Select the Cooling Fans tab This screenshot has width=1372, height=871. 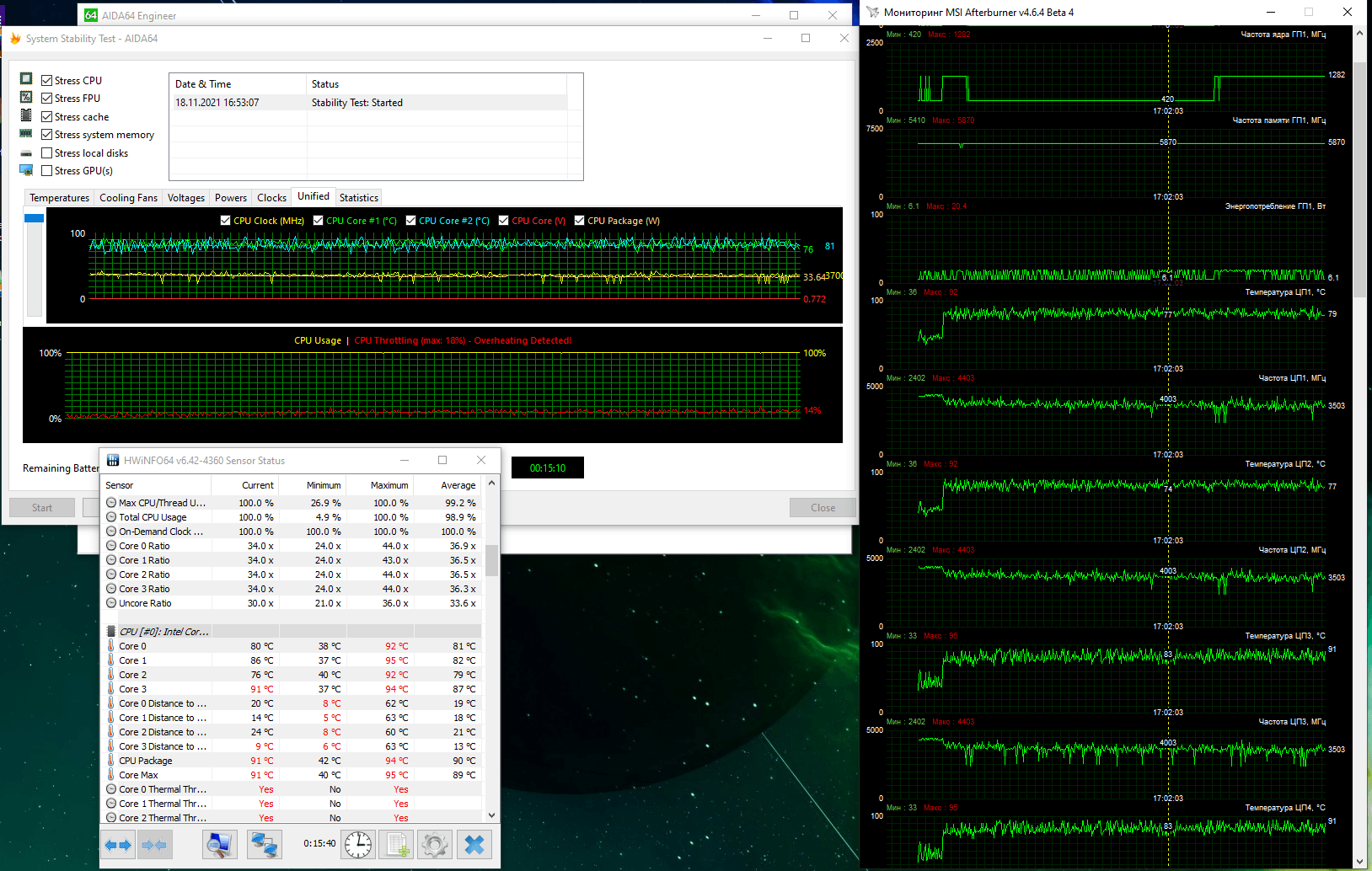point(128,198)
